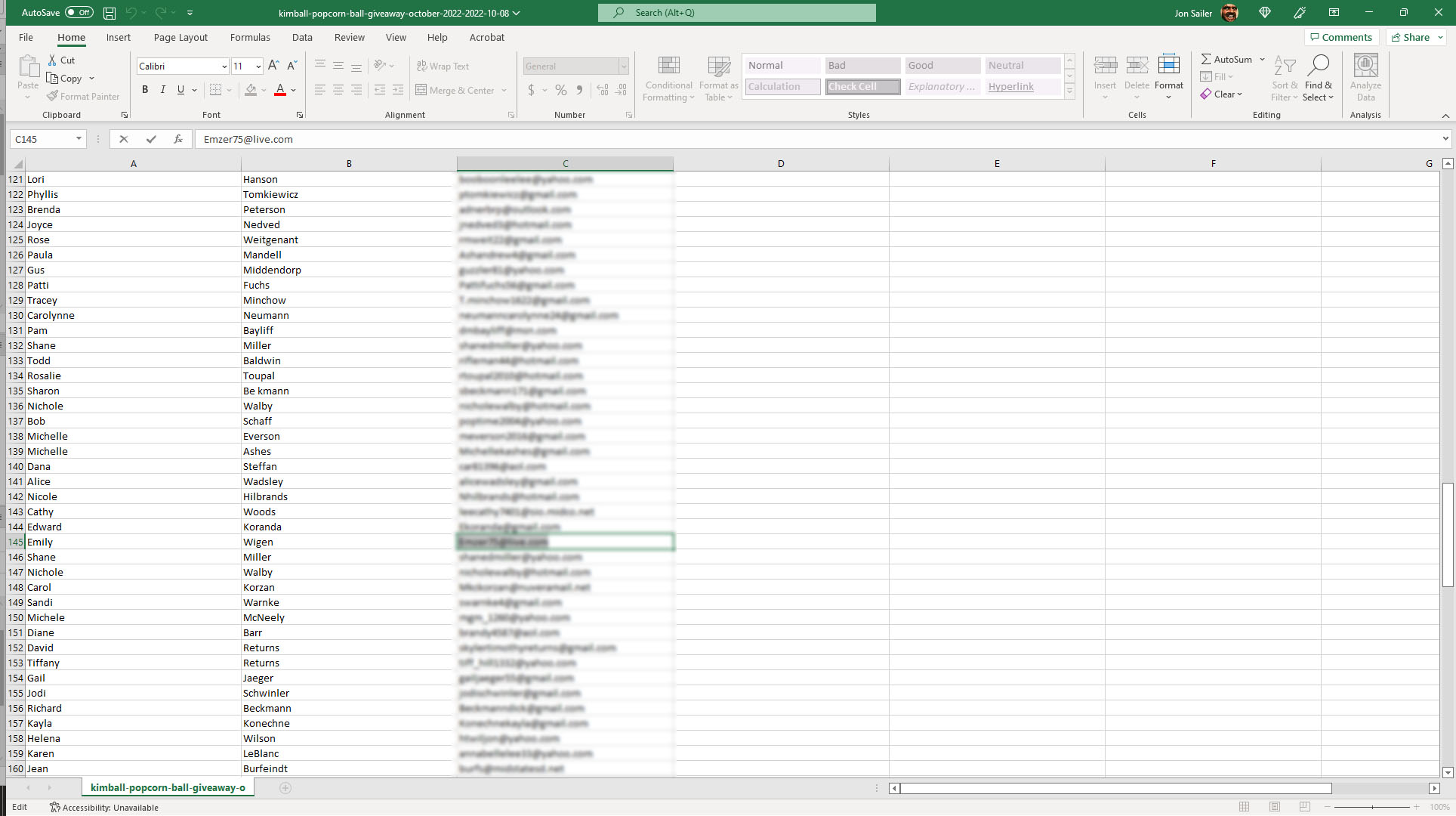
Task: Open the Page Layout ribbon tab
Action: tap(180, 37)
